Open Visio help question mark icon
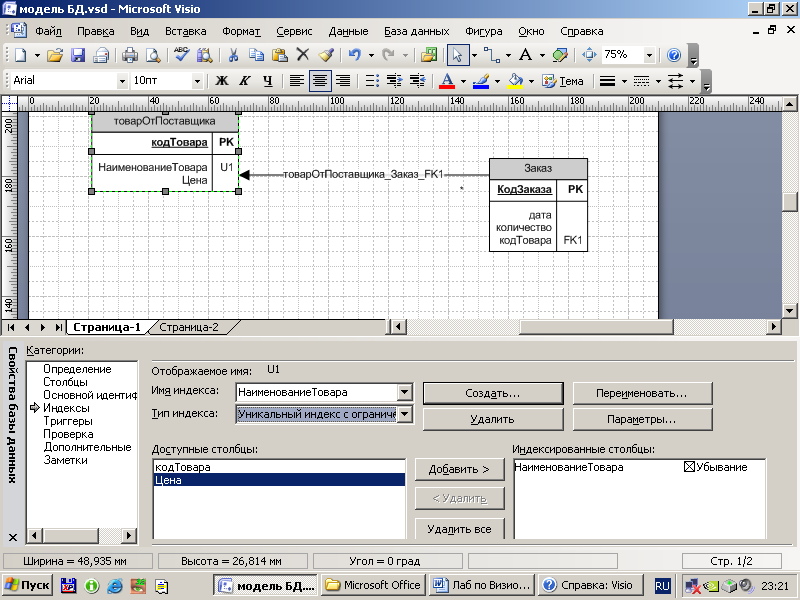Screen dimensions: 800x600 (x=674, y=56)
